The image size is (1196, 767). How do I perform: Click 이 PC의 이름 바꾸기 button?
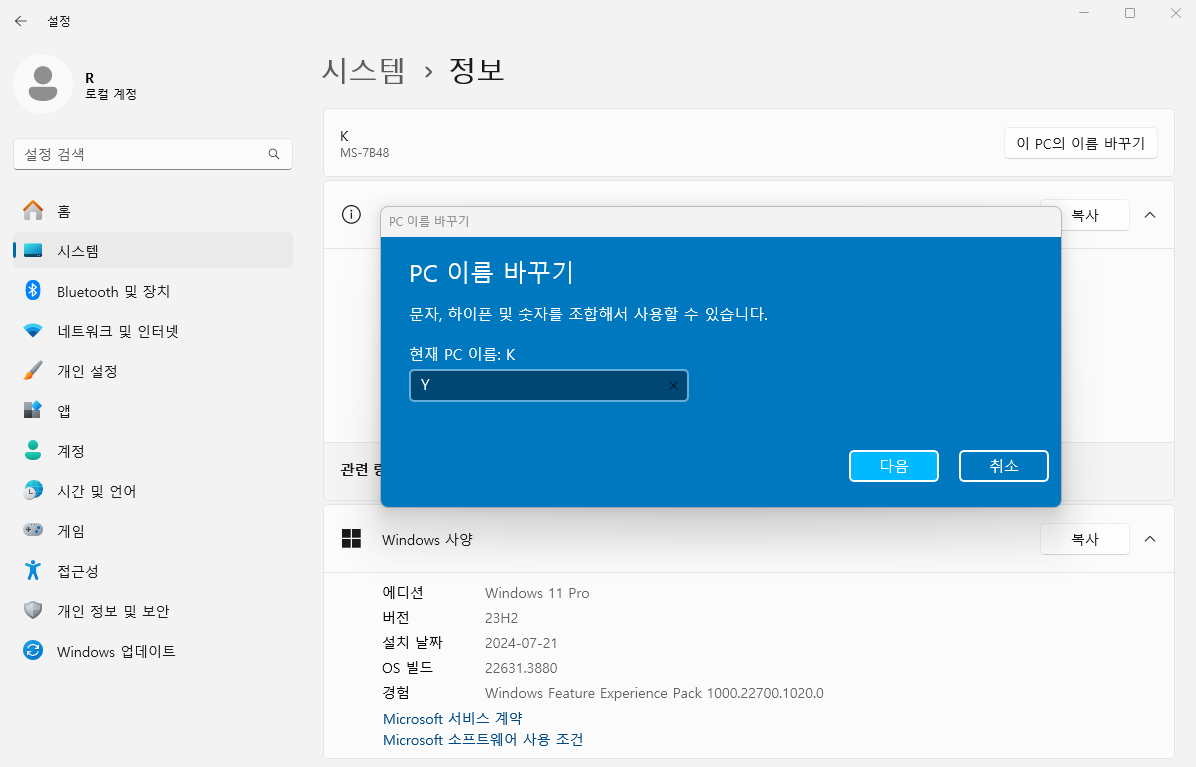[x=1080, y=143]
